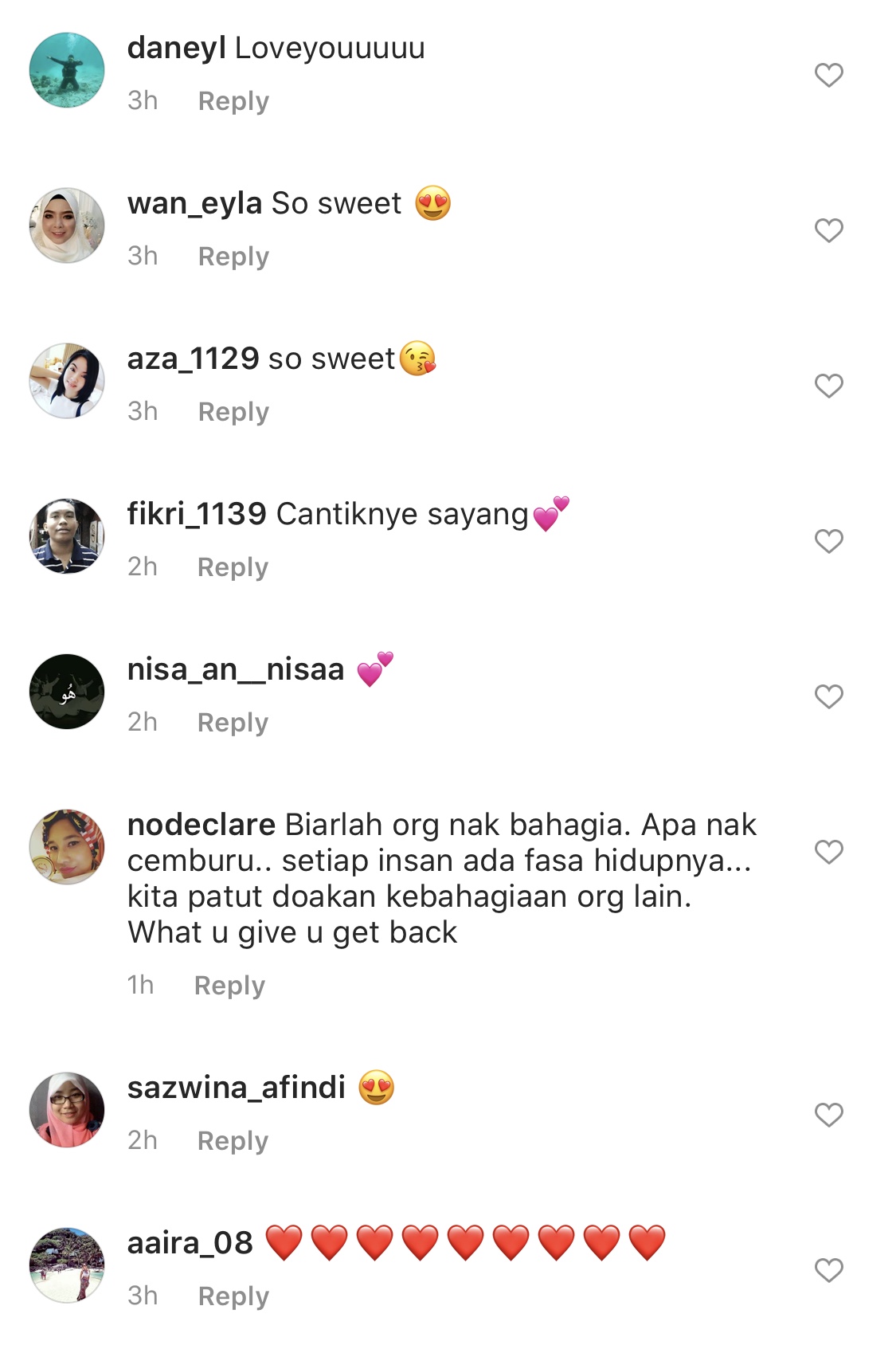Reply to daneyl's comment

pyautogui.click(x=233, y=101)
